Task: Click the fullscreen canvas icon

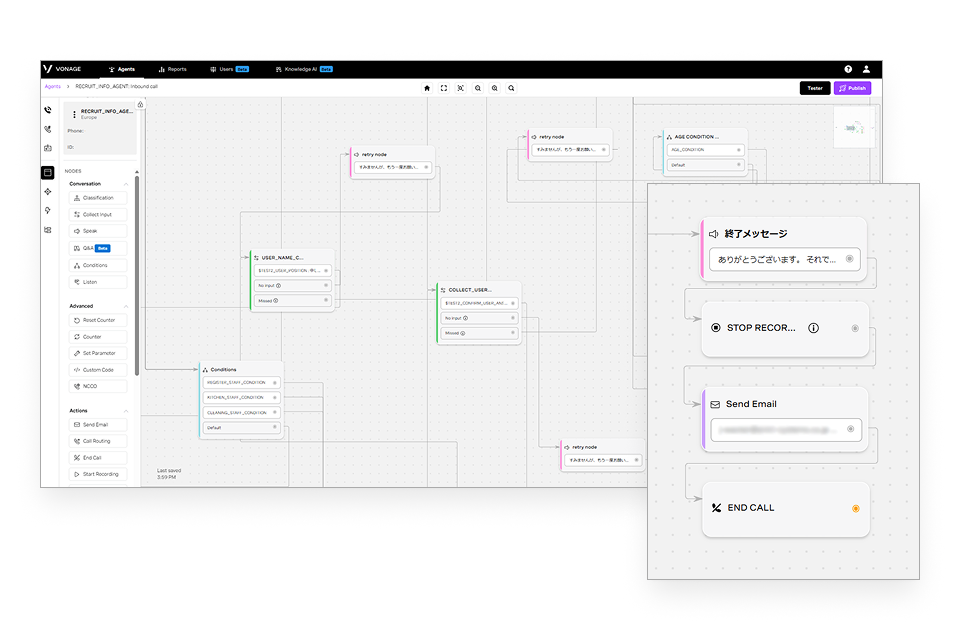Action: [x=444, y=88]
